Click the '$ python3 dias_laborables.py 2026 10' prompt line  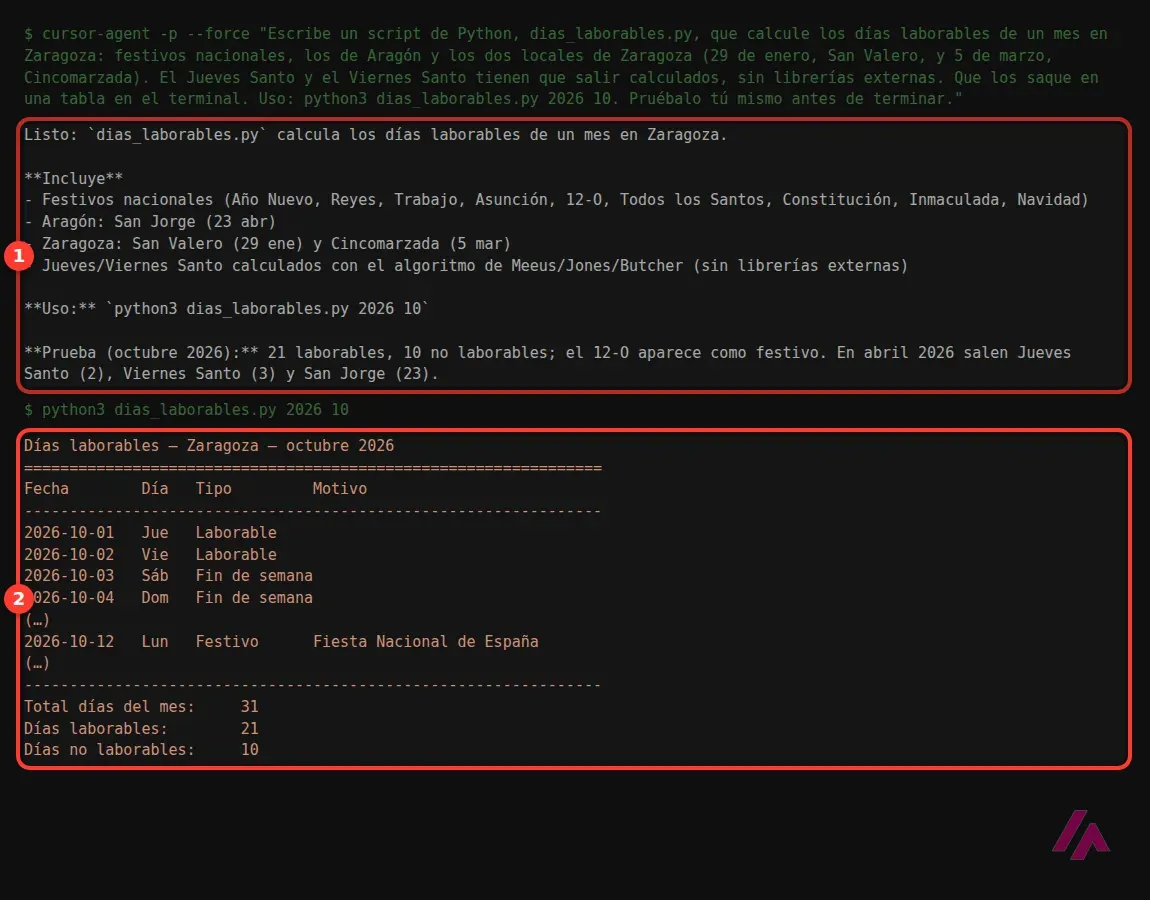click(186, 410)
